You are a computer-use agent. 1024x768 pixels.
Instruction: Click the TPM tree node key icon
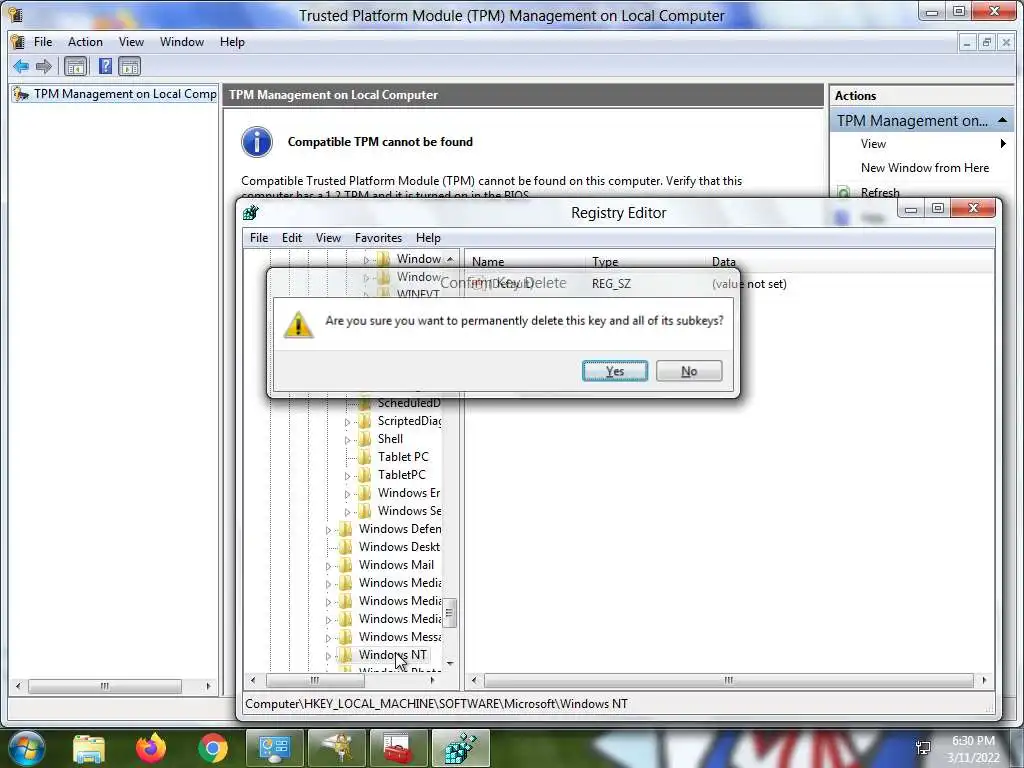[21, 94]
